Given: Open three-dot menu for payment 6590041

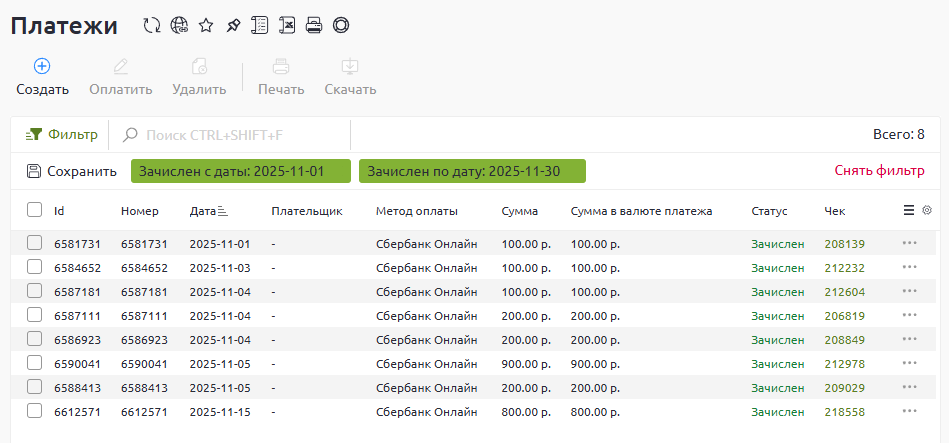Looking at the screenshot, I should [x=909, y=363].
